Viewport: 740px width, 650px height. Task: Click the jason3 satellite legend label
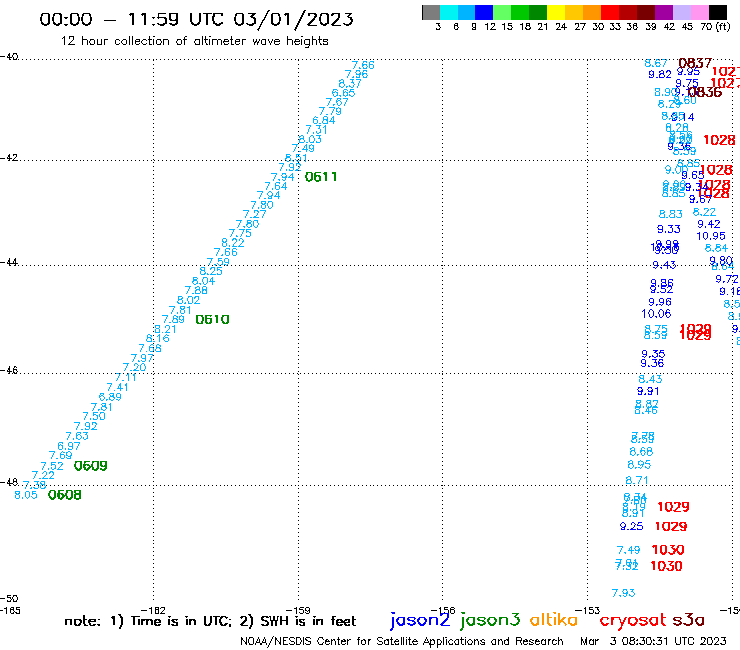[x=490, y=620]
